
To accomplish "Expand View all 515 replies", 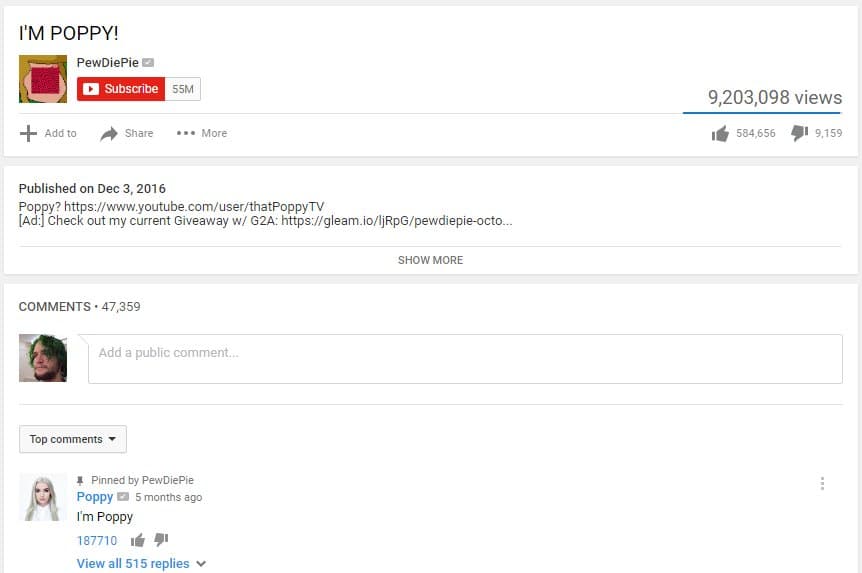I will pos(141,564).
